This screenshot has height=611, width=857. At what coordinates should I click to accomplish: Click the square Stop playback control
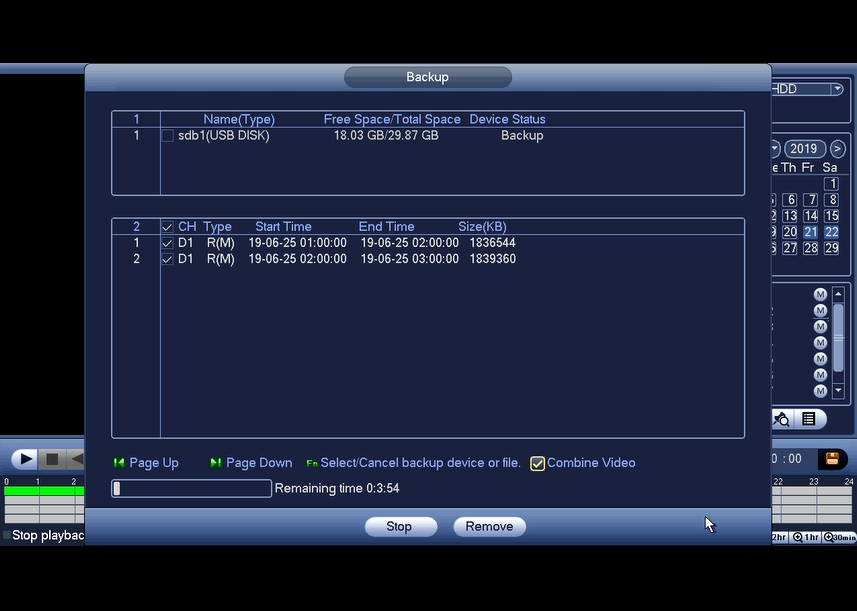52,459
